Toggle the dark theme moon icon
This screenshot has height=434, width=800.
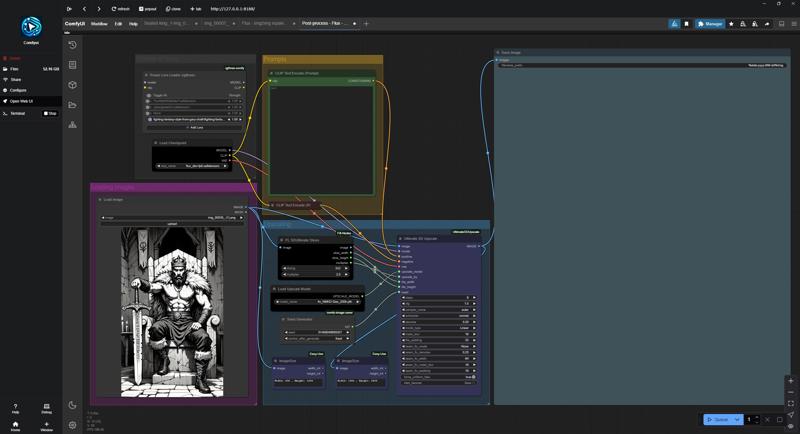72,405
